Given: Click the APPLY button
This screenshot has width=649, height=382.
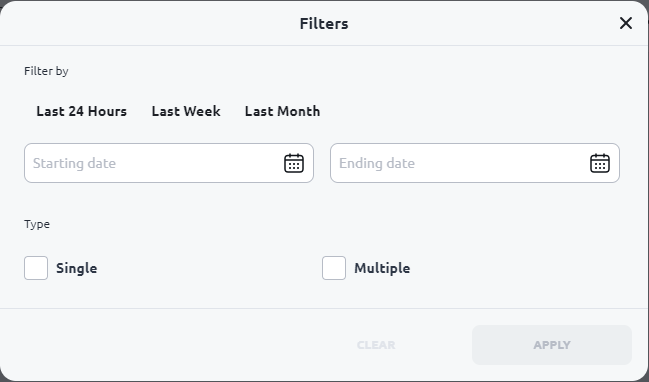Looking at the screenshot, I should click(x=552, y=345).
